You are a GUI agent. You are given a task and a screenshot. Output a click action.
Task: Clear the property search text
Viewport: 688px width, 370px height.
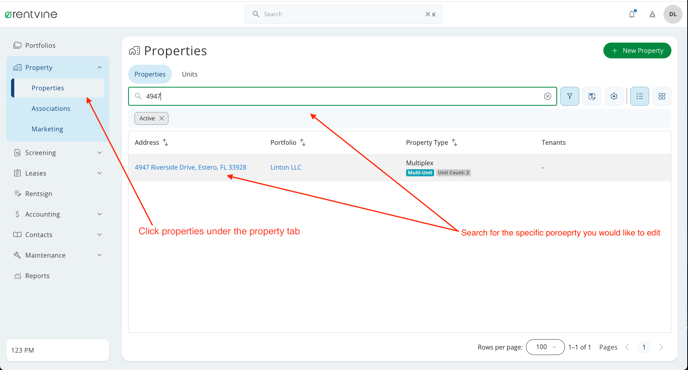548,96
